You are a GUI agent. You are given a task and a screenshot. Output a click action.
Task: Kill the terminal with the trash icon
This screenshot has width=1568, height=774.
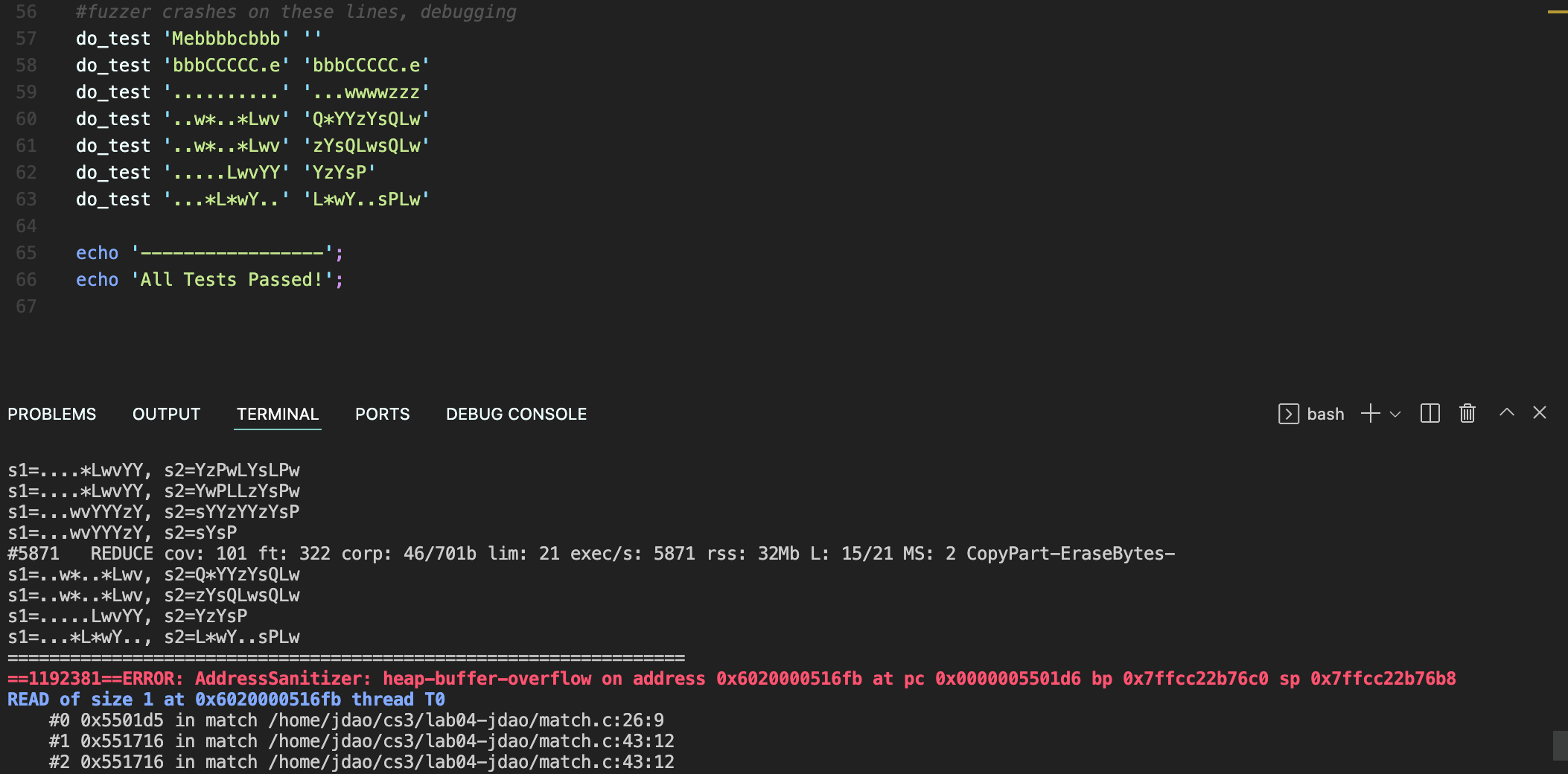1467,414
